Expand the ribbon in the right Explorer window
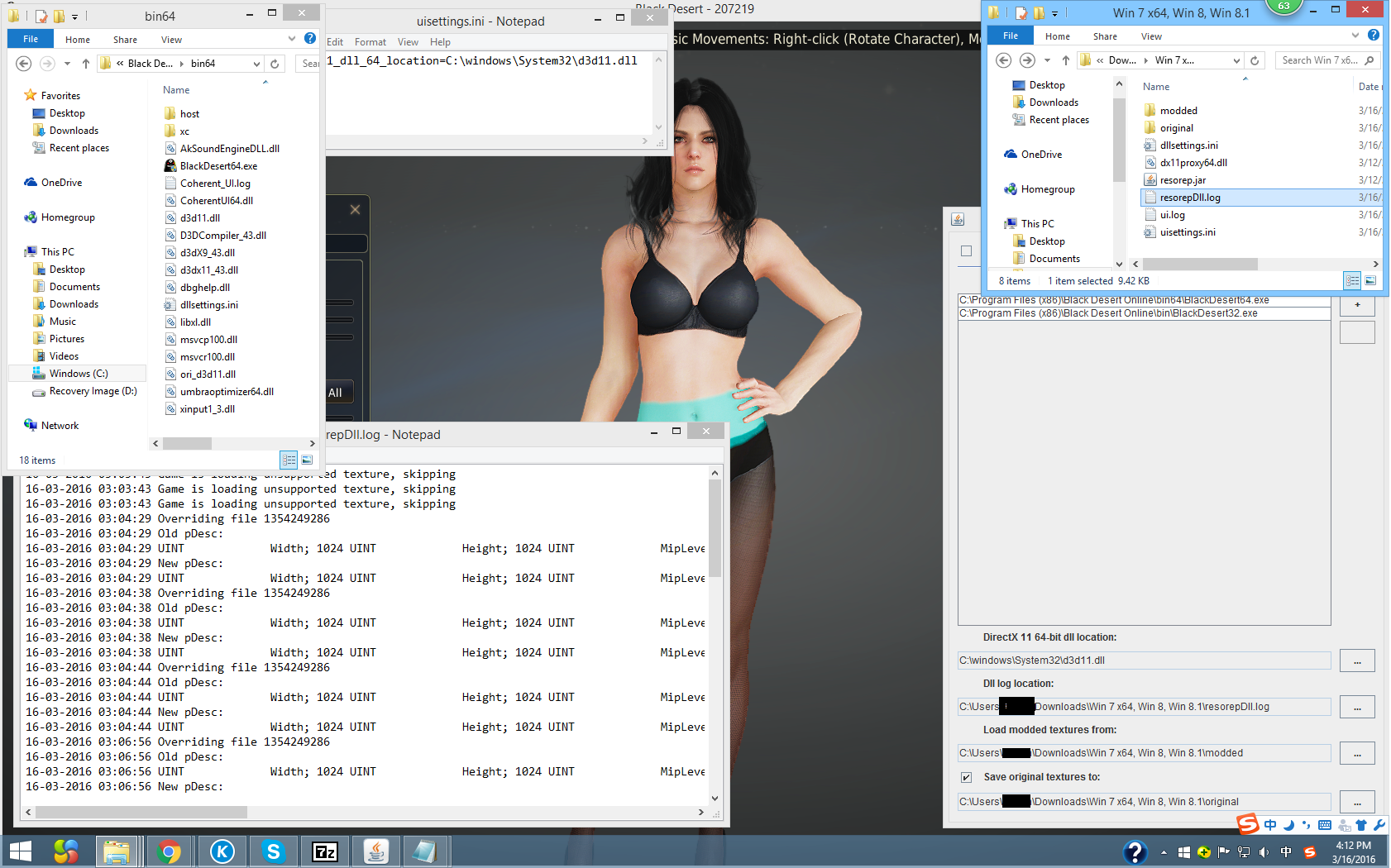Screen dimensions: 1391x868 click(x=1355, y=36)
